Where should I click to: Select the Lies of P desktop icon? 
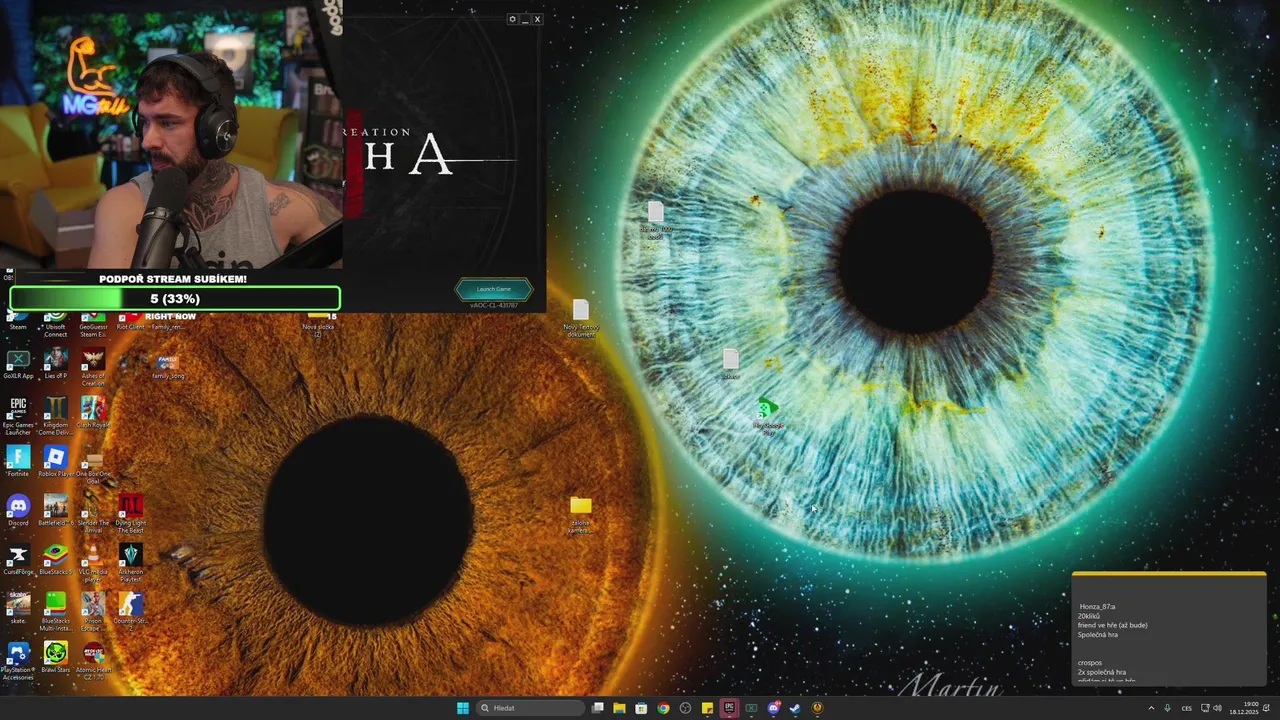pos(55,364)
